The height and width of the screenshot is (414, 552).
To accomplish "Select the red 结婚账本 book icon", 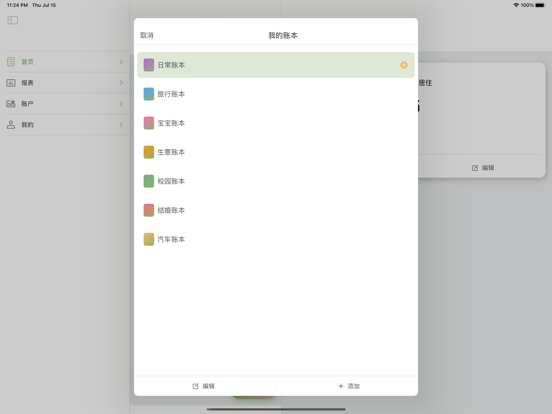I will click(x=149, y=210).
